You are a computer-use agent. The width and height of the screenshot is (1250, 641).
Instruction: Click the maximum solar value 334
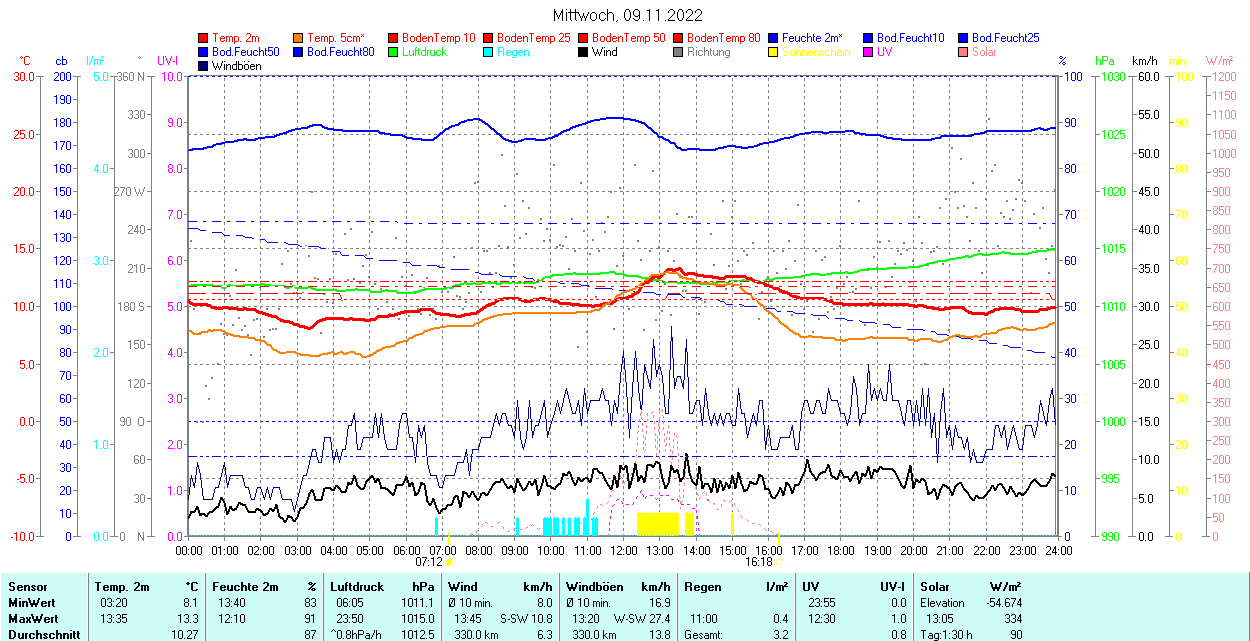(1013, 619)
